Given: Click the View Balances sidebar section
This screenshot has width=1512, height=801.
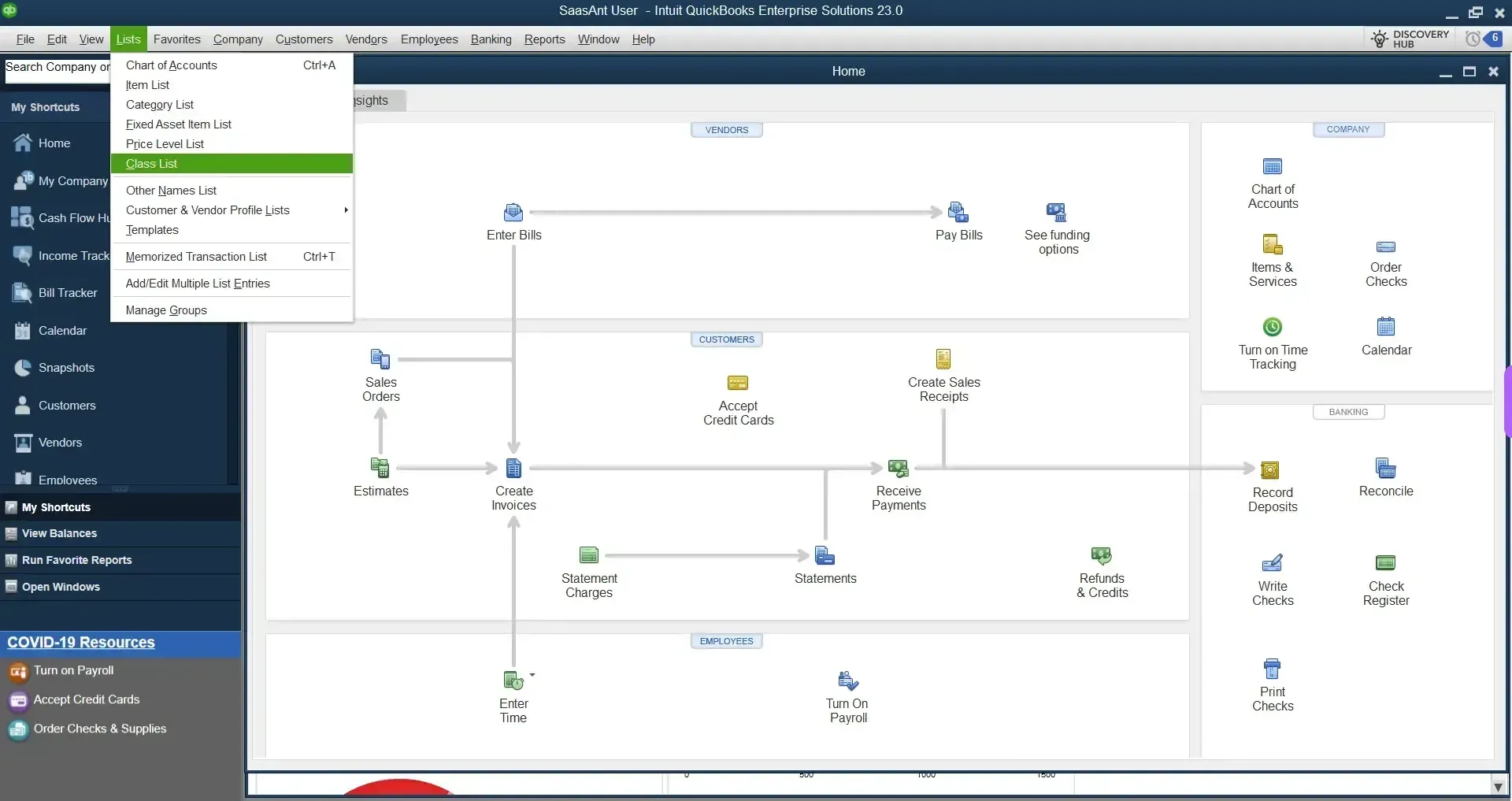Looking at the screenshot, I should click(x=120, y=533).
